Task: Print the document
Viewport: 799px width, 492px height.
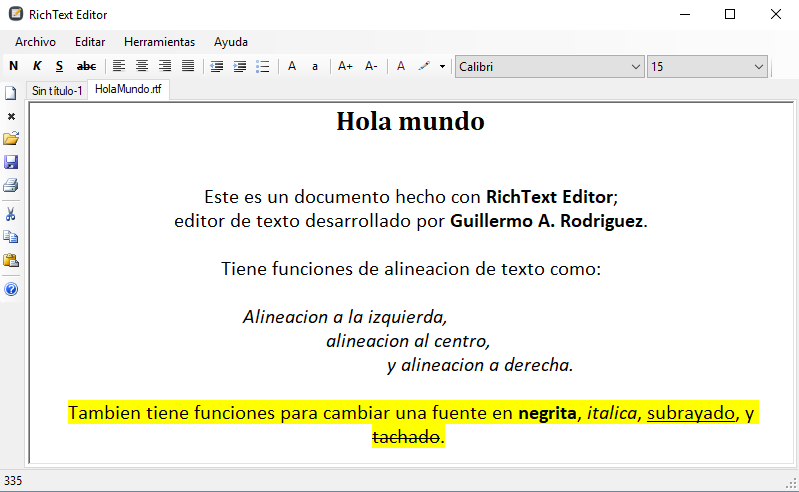Action: click(11, 185)
